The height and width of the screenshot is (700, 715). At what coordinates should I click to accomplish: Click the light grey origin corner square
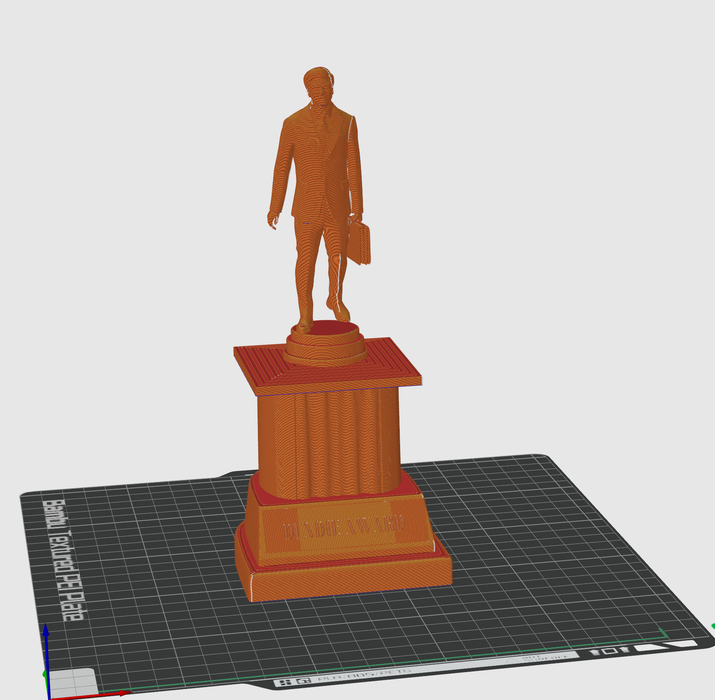72,683
